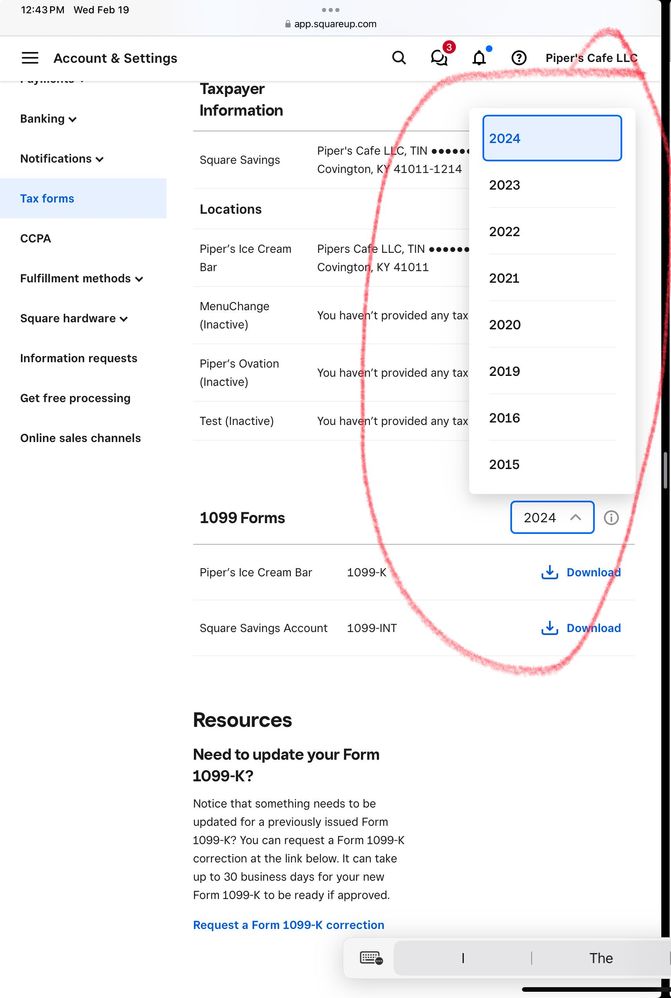Open messages with 3 unread badge
Image resolution: width=671 pixels, height=998 pixels.
pyautogui.click(x=439, y=58)
